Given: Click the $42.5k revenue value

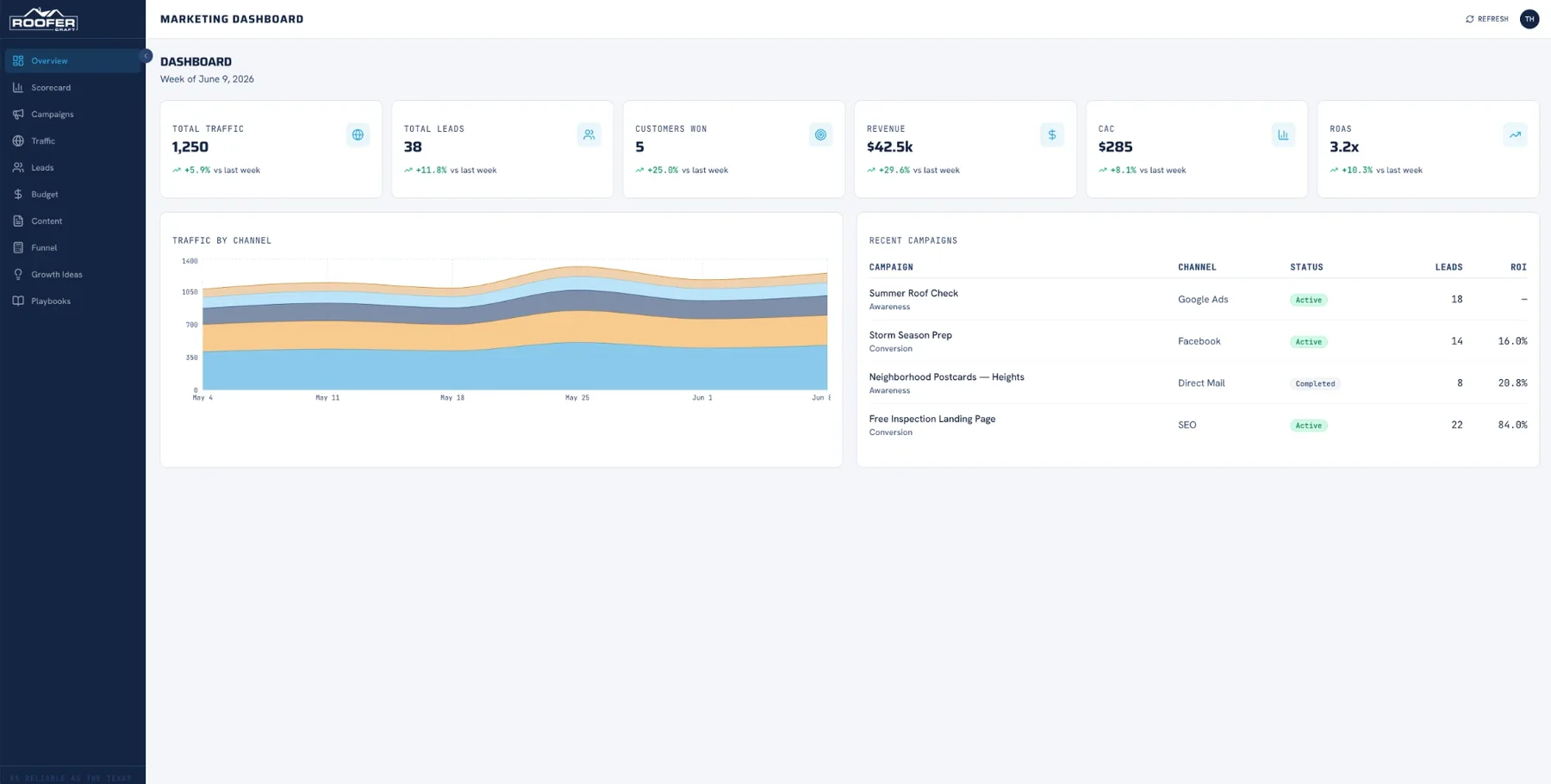Looking at the screenshot, I should click(x=889, y=147).
